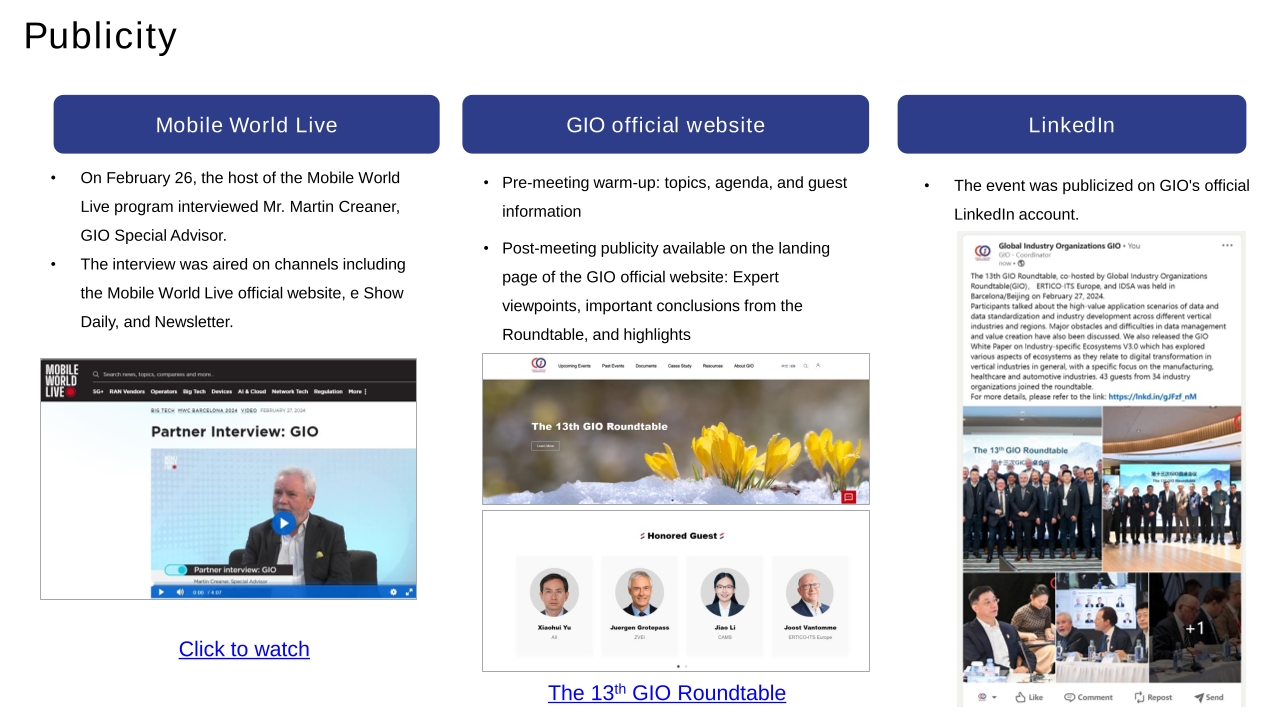The height and width of the screenshot is (720, 1280).
Task: Open the red chat icon on the banner
Action: click(849, 496)
